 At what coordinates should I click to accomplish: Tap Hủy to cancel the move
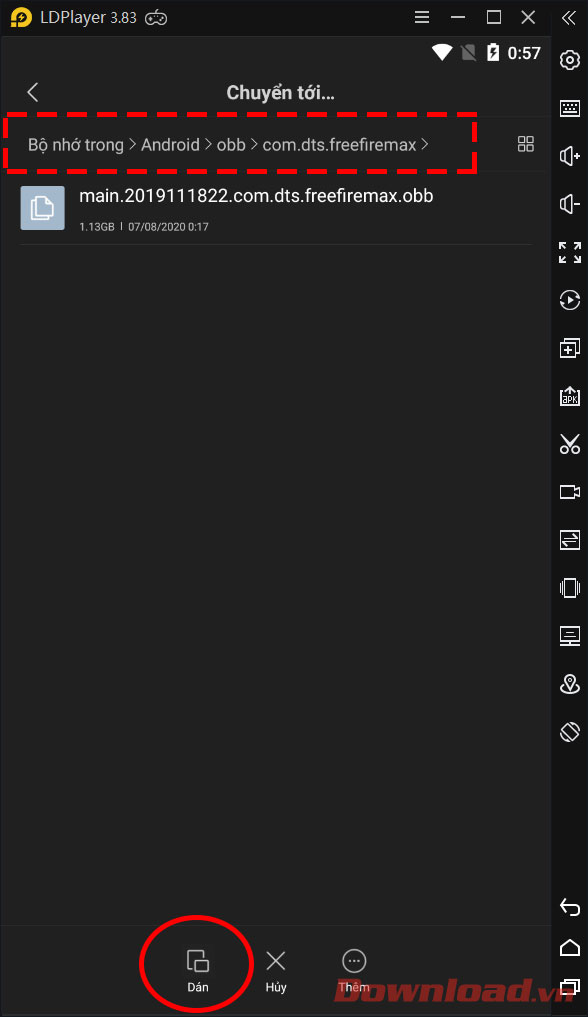[276, 970]
